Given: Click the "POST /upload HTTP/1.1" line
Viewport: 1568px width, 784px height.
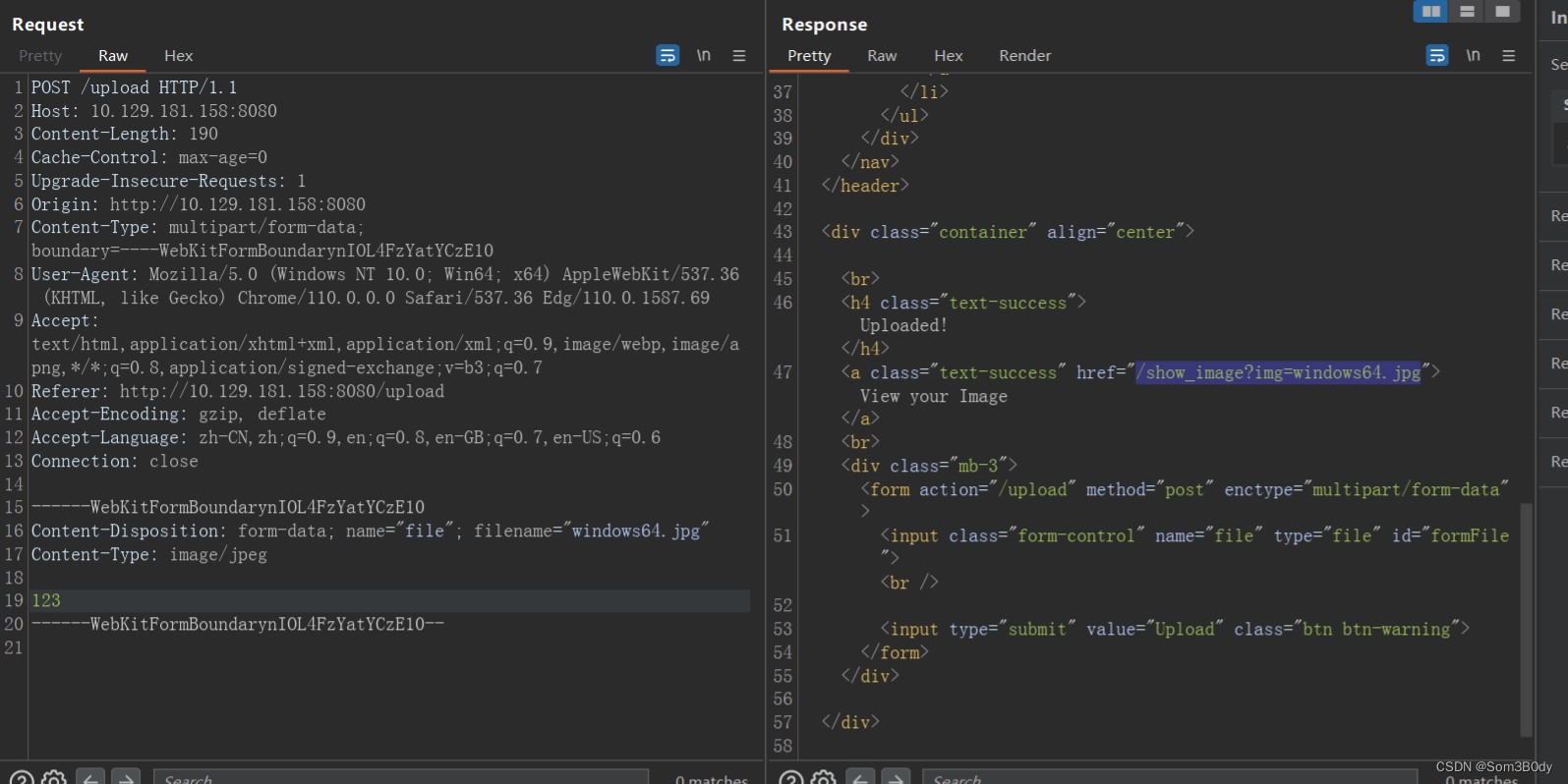Looking at the screenshot, I should coord(134,87).
